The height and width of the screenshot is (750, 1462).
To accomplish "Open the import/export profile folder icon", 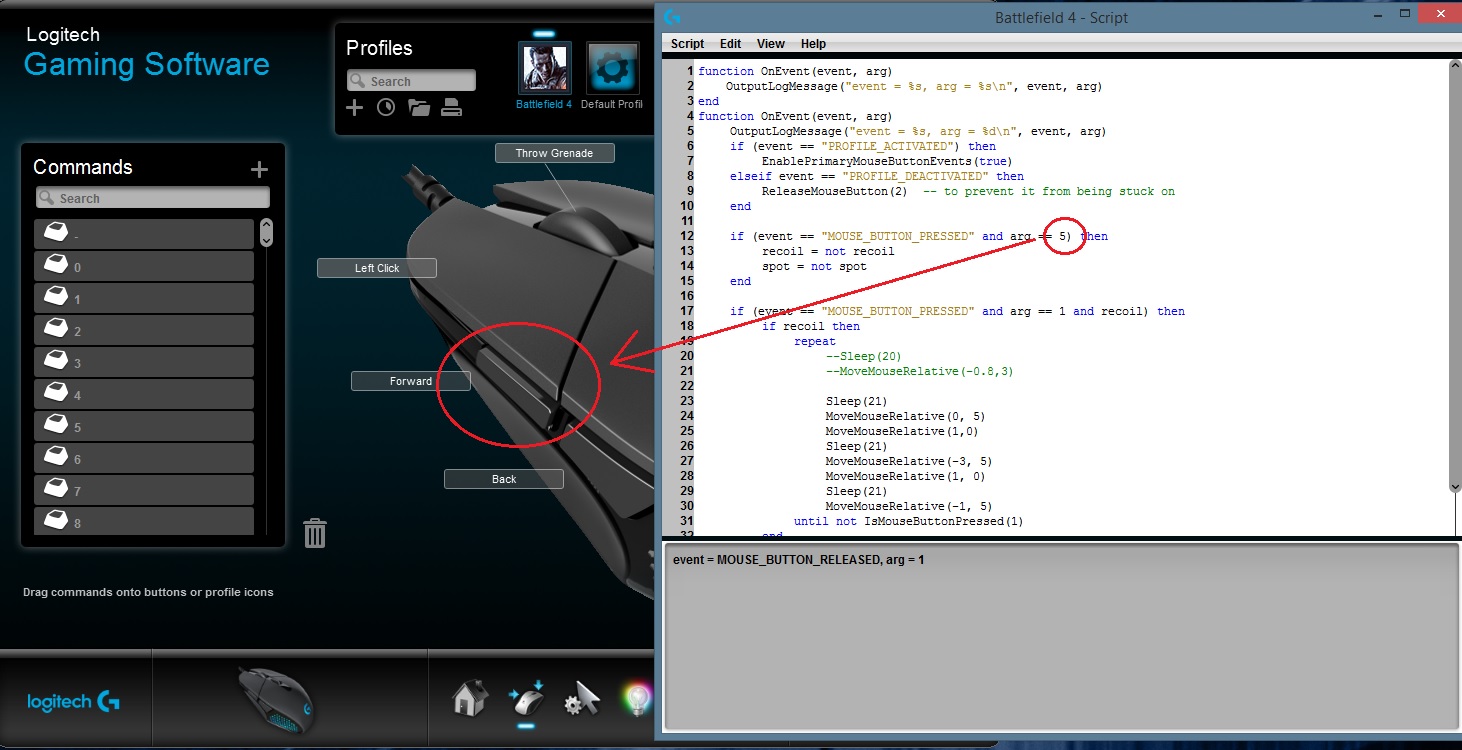I will 419,108.
